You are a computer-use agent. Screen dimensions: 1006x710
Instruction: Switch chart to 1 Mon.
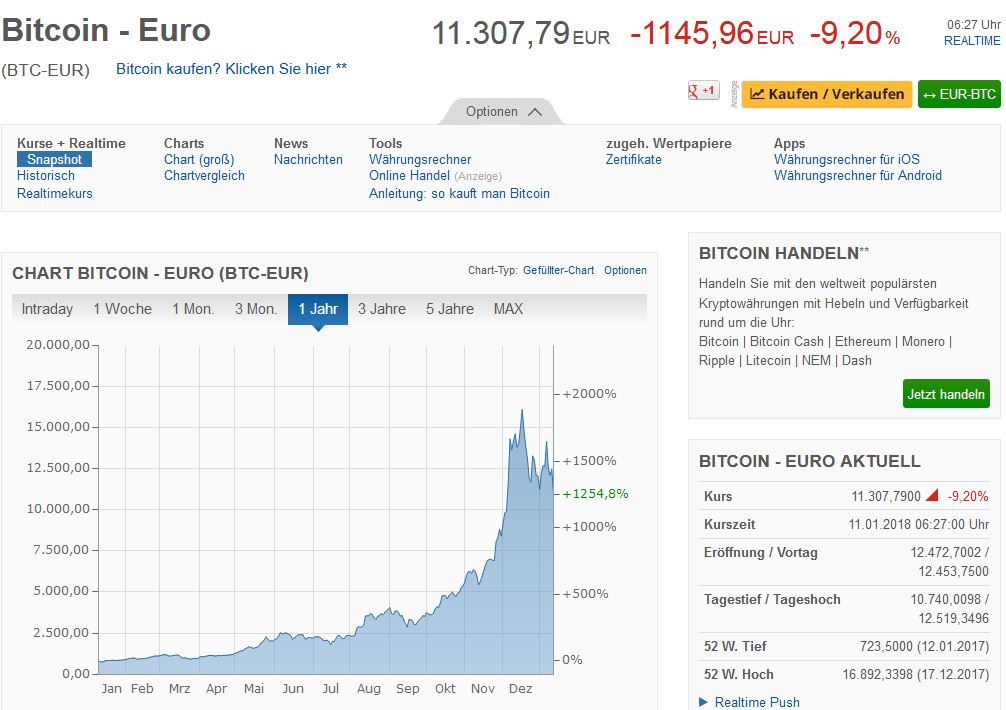(x=193, y=309)
